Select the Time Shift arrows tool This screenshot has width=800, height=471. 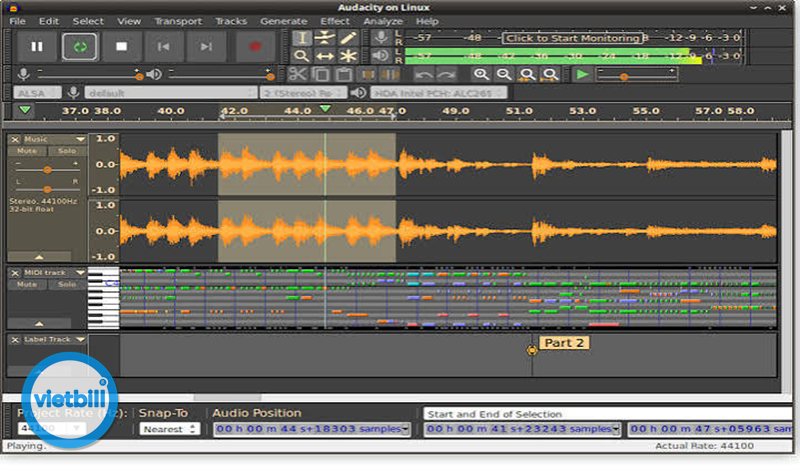click(x=324, y=56)
